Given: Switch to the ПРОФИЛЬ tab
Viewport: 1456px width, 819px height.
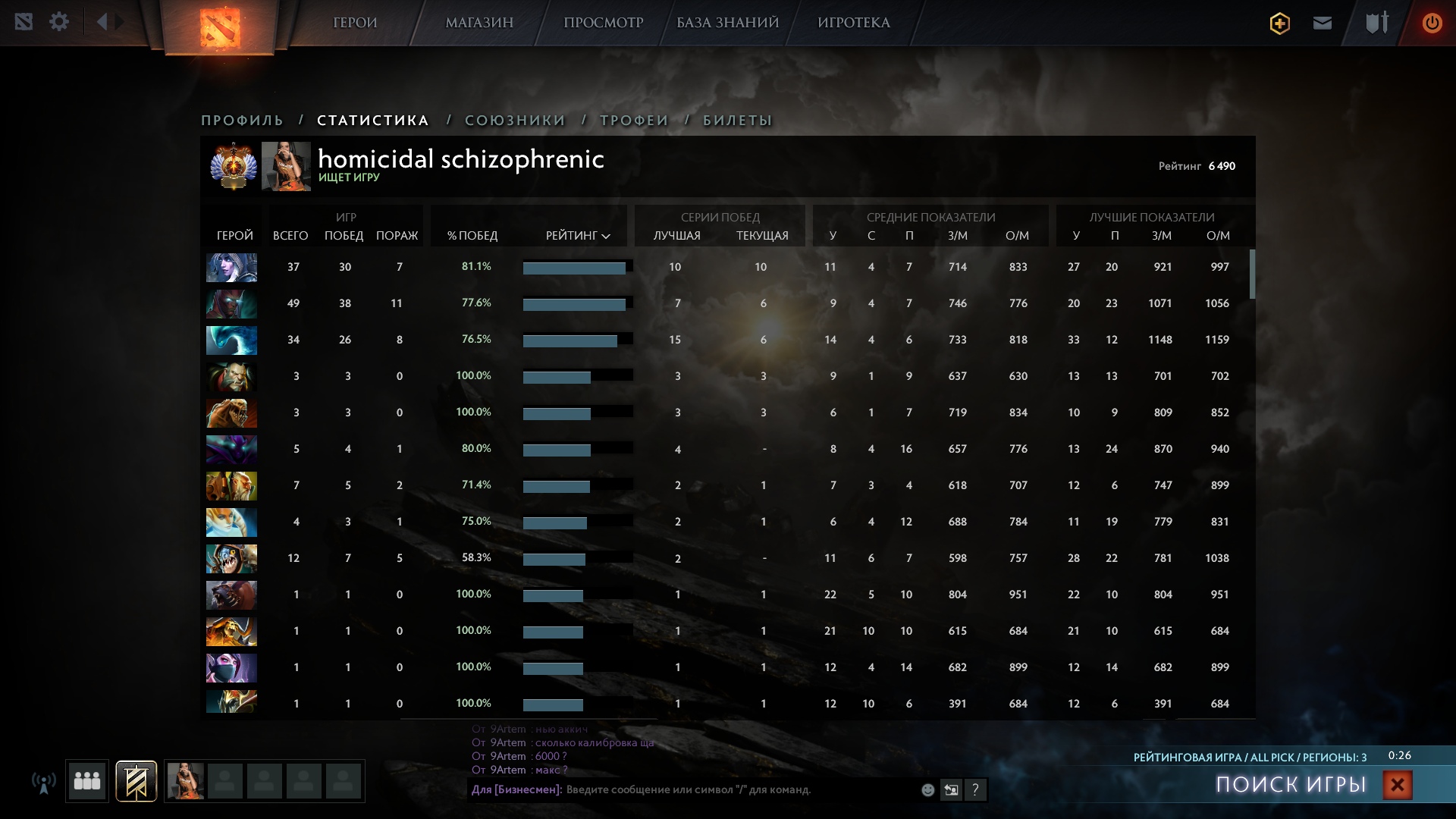Looking at the screenshot, I should coord(243,121).
